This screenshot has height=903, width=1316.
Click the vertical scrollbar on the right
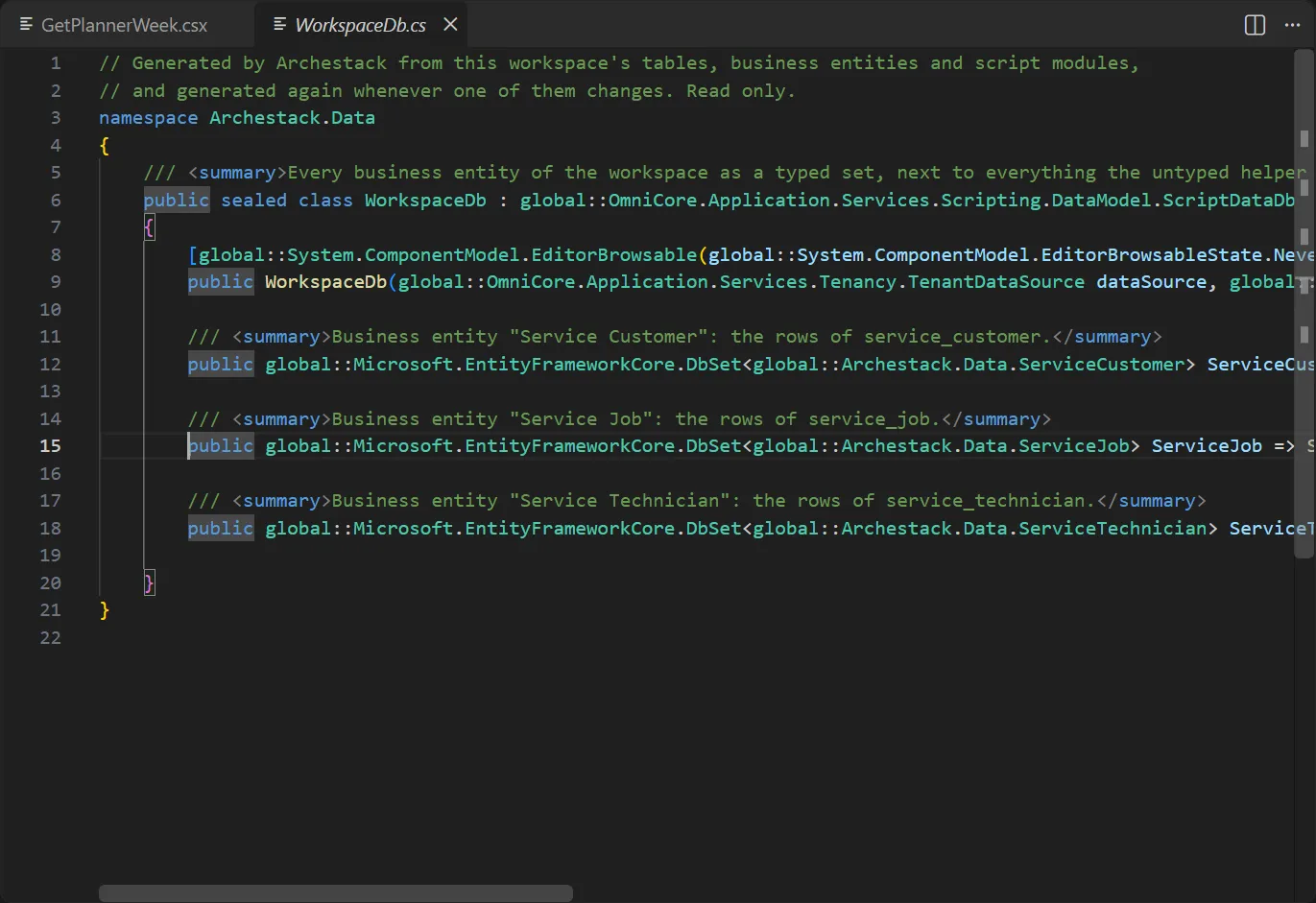[x=1304, y=303]
